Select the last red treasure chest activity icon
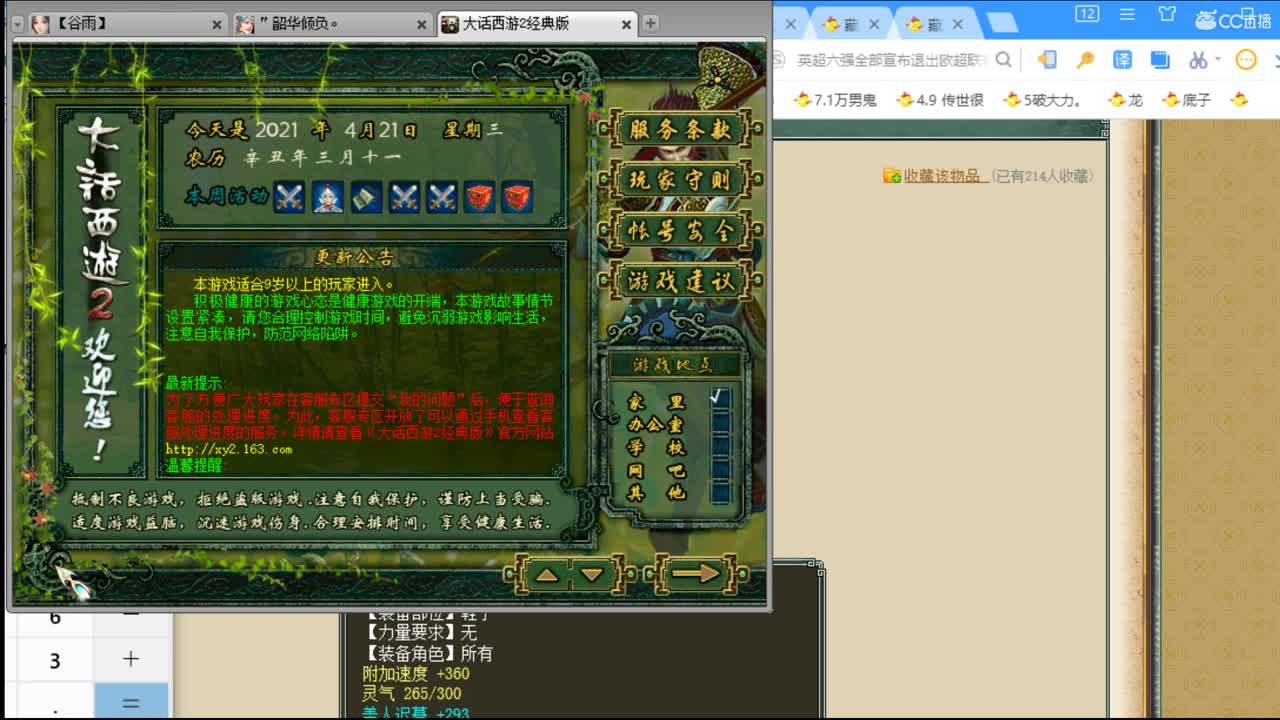Image resolution: width=1280 pixels, height=720 pixels. (517, 196)
